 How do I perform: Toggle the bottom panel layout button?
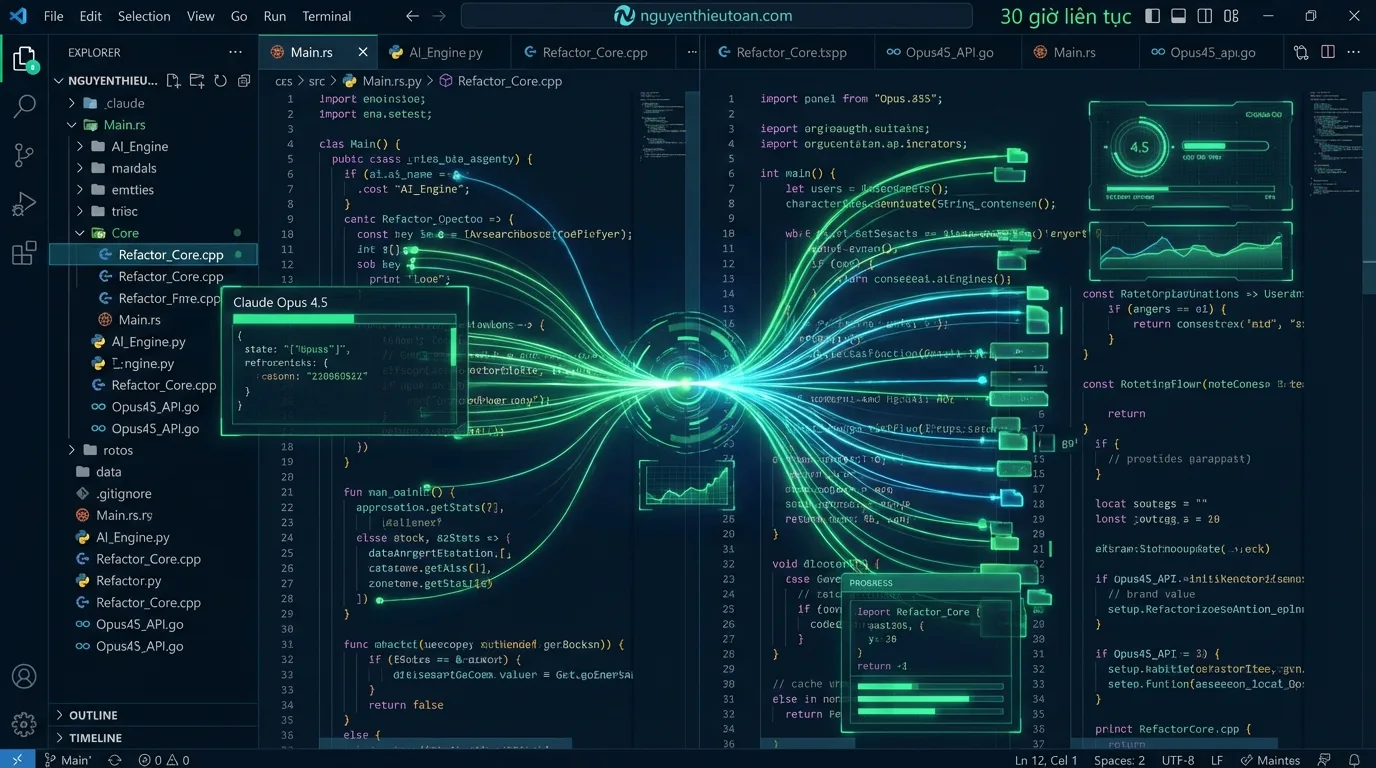1179,16
